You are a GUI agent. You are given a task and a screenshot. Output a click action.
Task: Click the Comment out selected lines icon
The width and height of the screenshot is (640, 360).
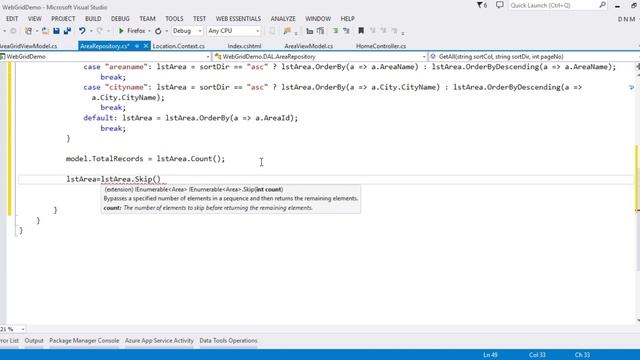pos(335,31)
